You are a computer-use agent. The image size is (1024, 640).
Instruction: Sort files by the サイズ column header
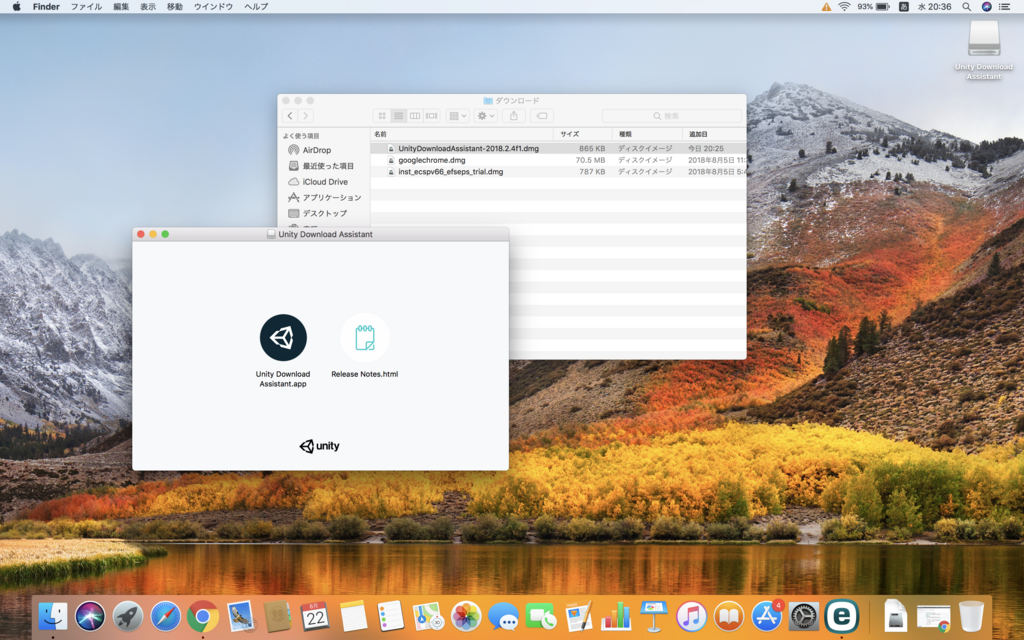(583, 134)
